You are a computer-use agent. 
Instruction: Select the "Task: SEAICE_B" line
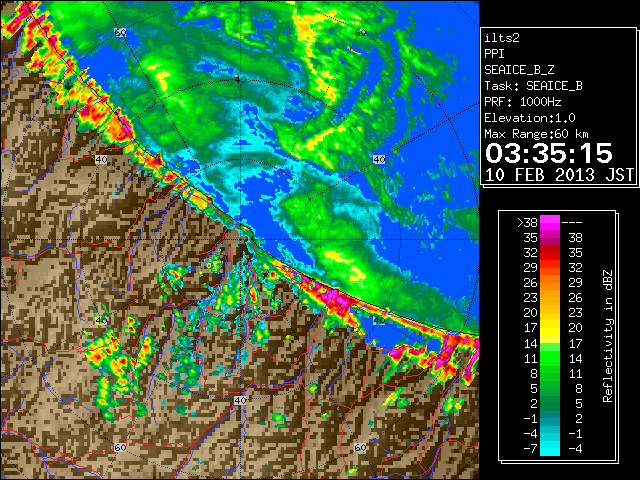pos(533,86)
